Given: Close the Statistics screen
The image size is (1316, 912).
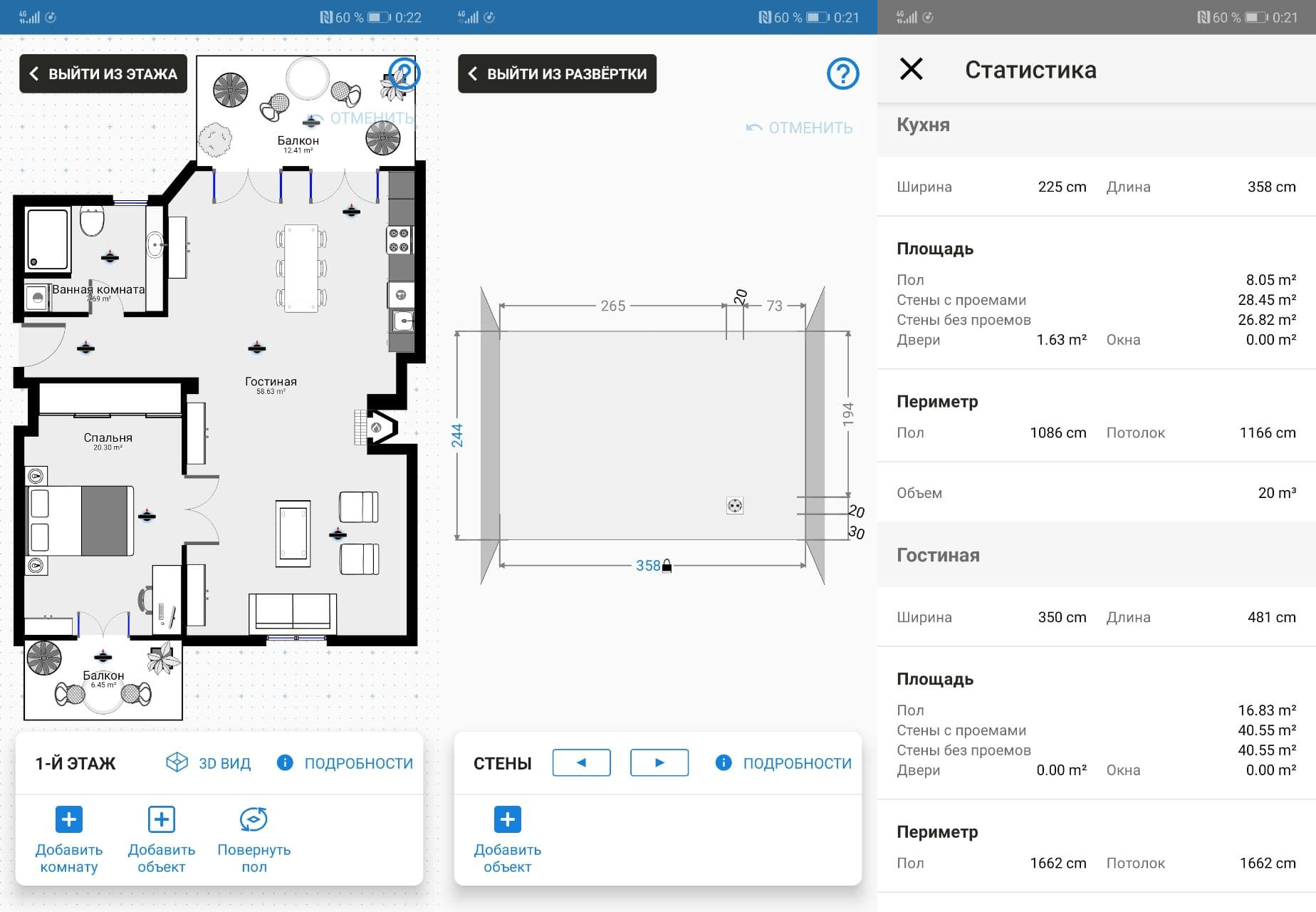Looking at the screenshot, I should (x=912, y=69).
